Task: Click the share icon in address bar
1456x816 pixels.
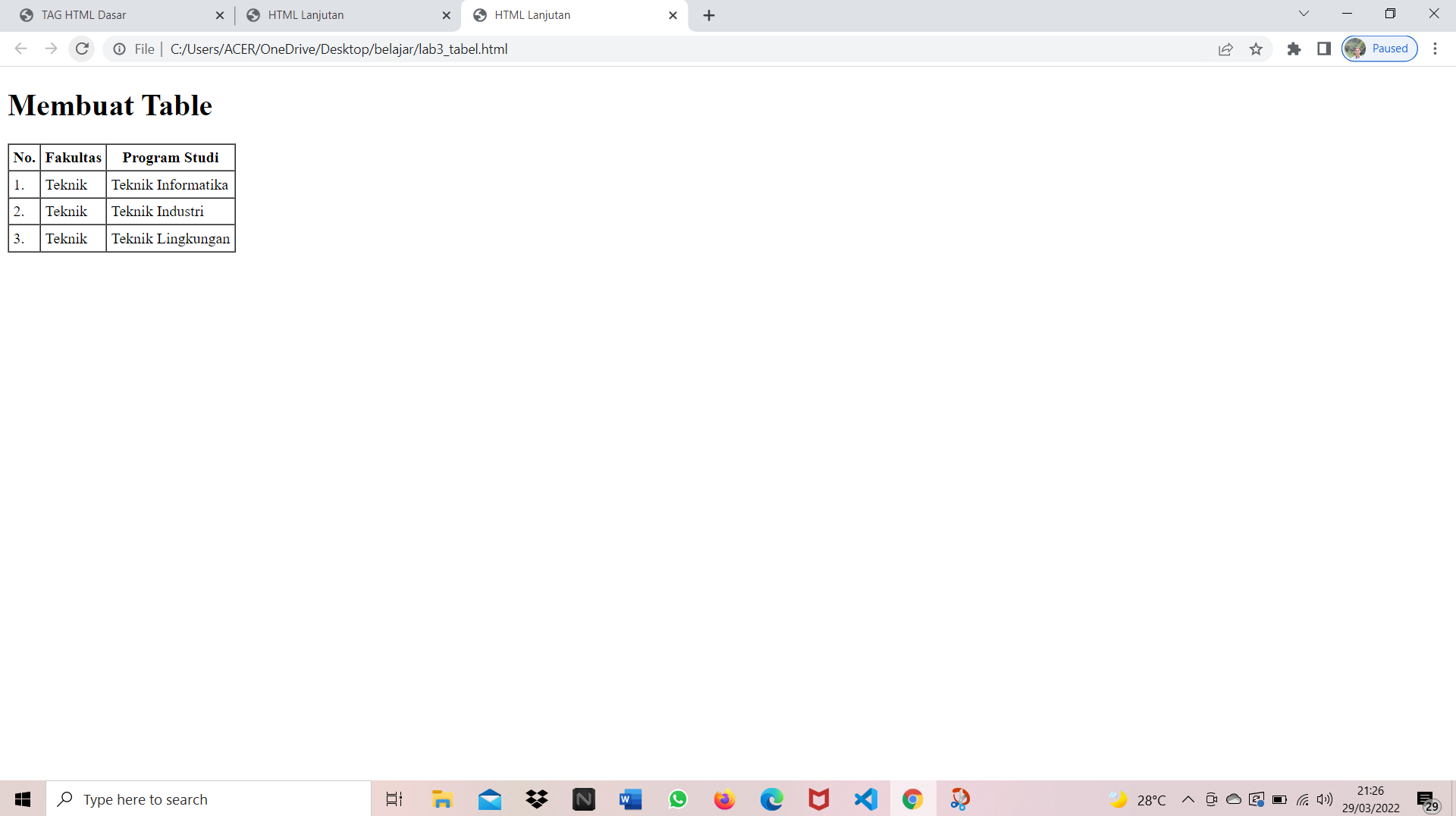Action: pyautogui.click(x=1226, y=49)
